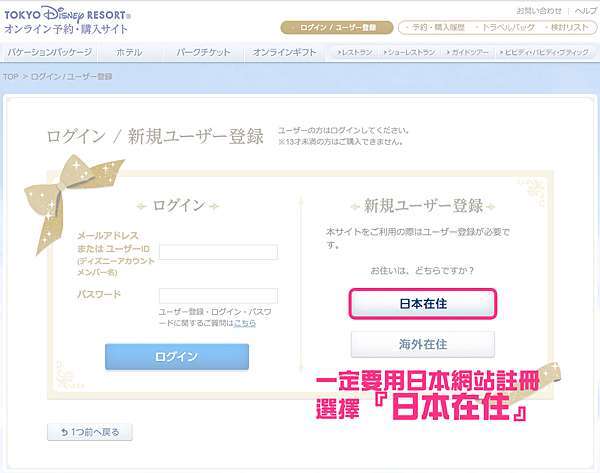The width and height of the screenshot is (600, 473).
Task: Click the こちら help link
Action: [x=245, y=323]
